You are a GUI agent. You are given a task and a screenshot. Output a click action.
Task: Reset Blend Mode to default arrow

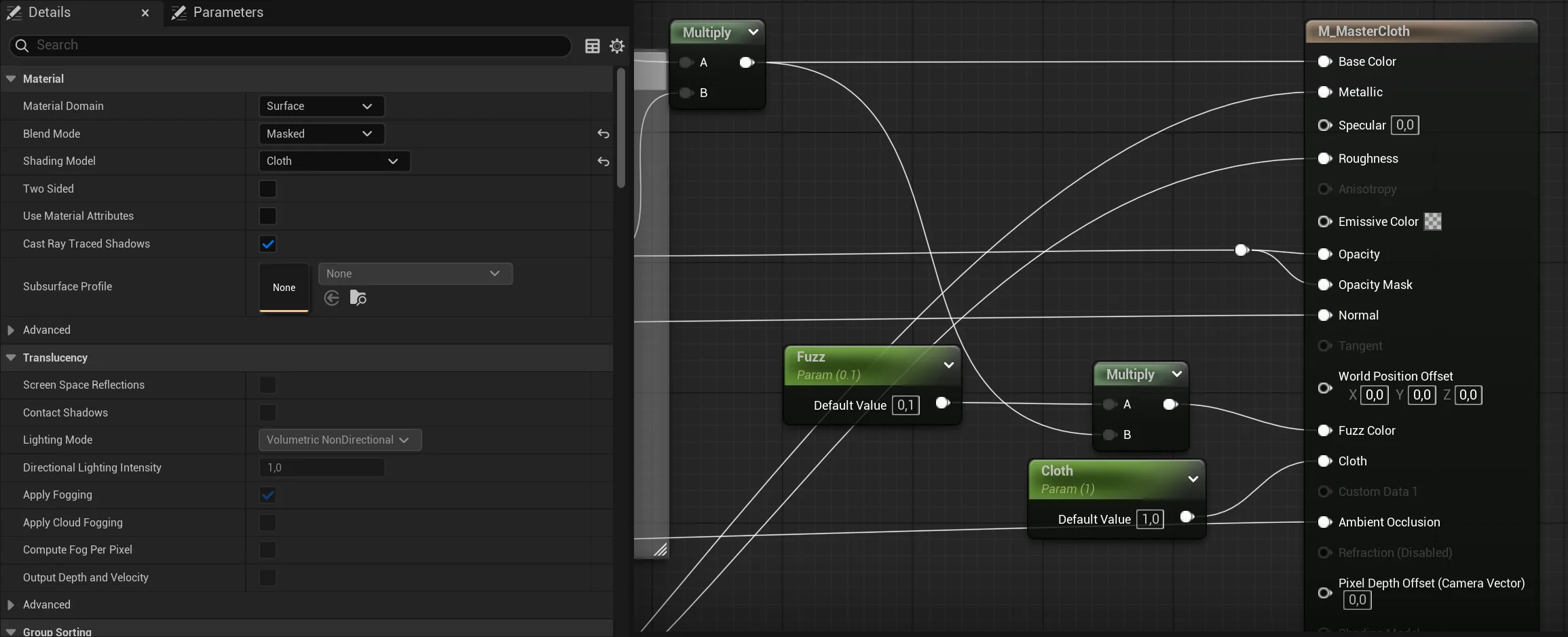coord(603,134)
